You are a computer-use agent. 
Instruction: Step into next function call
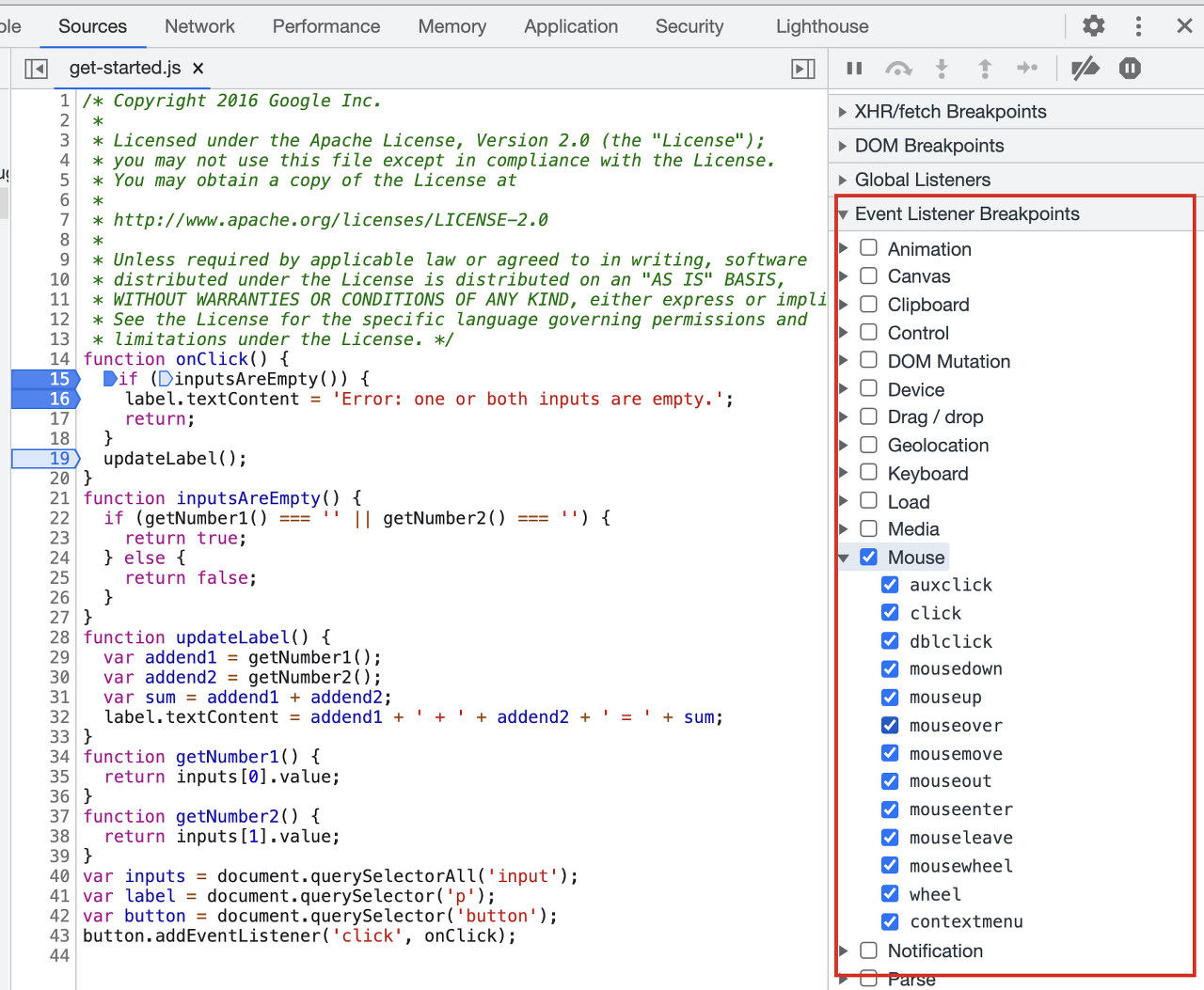pos(942,68)
